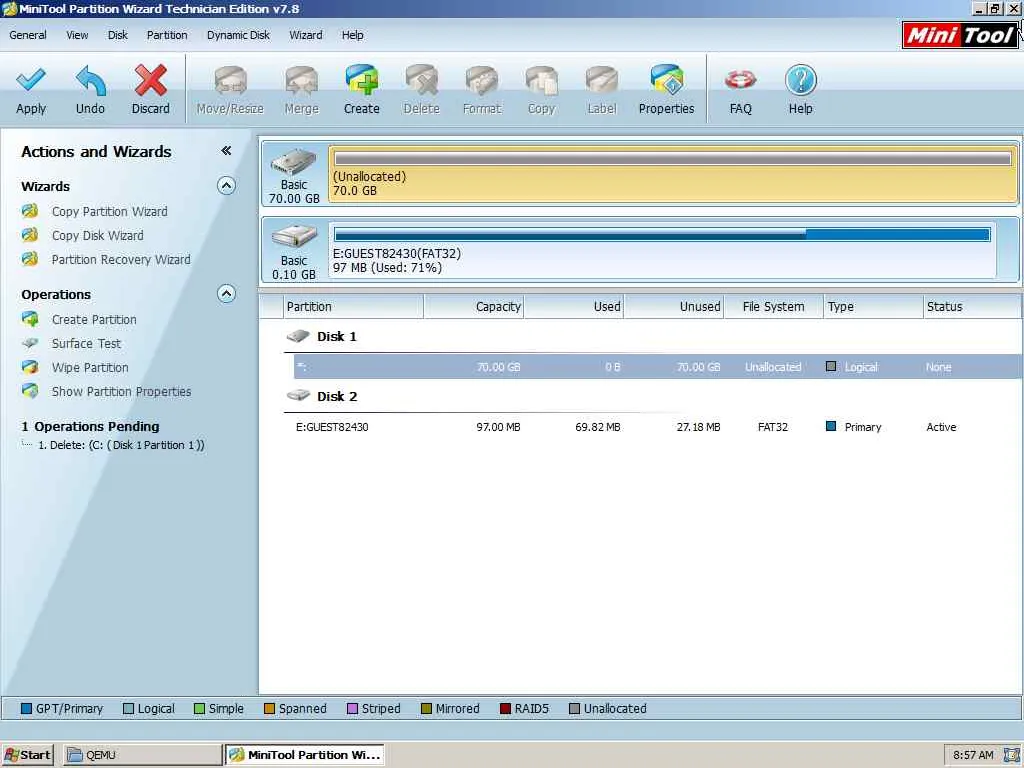Click the Format toolbar icon

pyautogui.click(x=481, y=81)
